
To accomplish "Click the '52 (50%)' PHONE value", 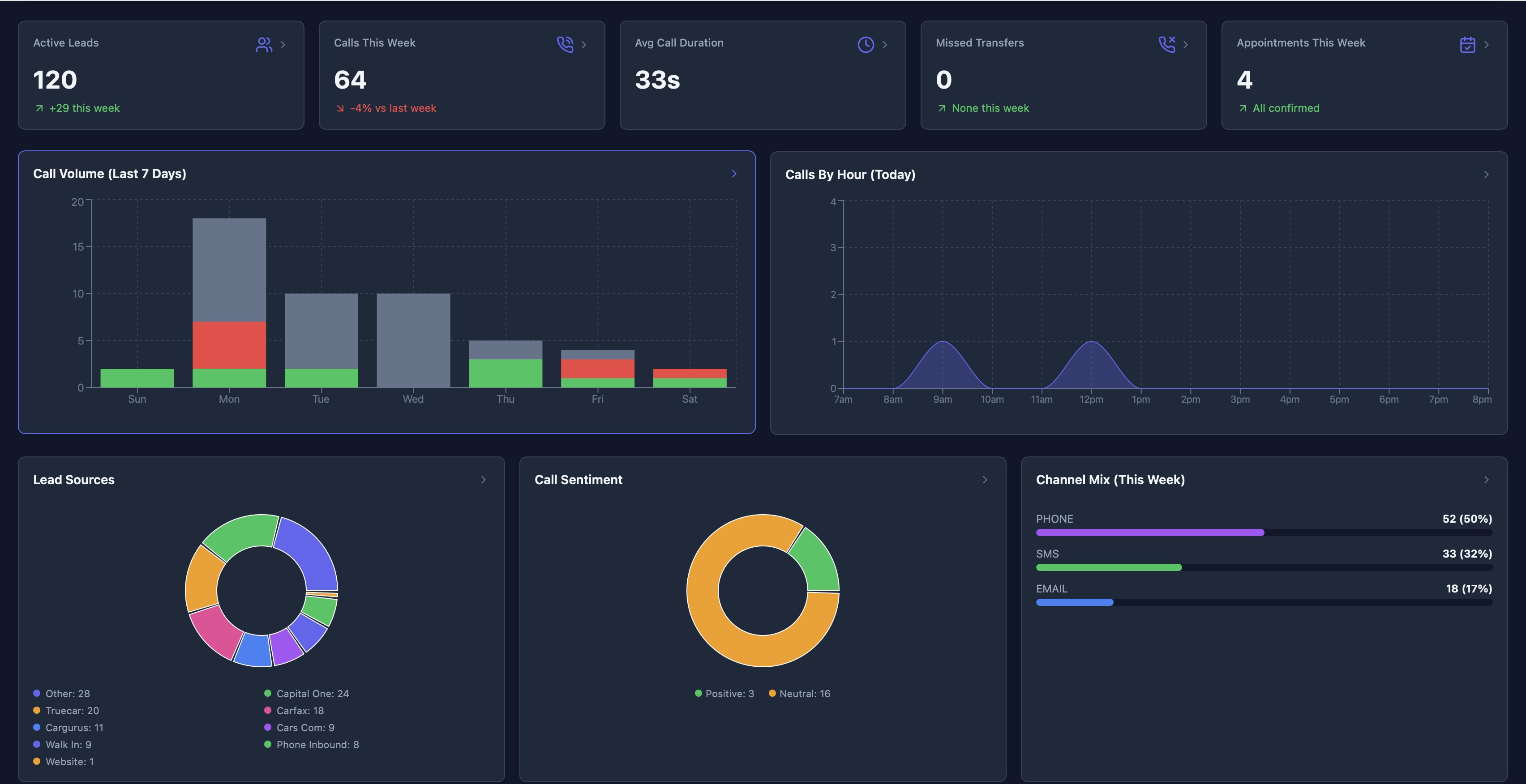I will click(x=1467, y=519).
